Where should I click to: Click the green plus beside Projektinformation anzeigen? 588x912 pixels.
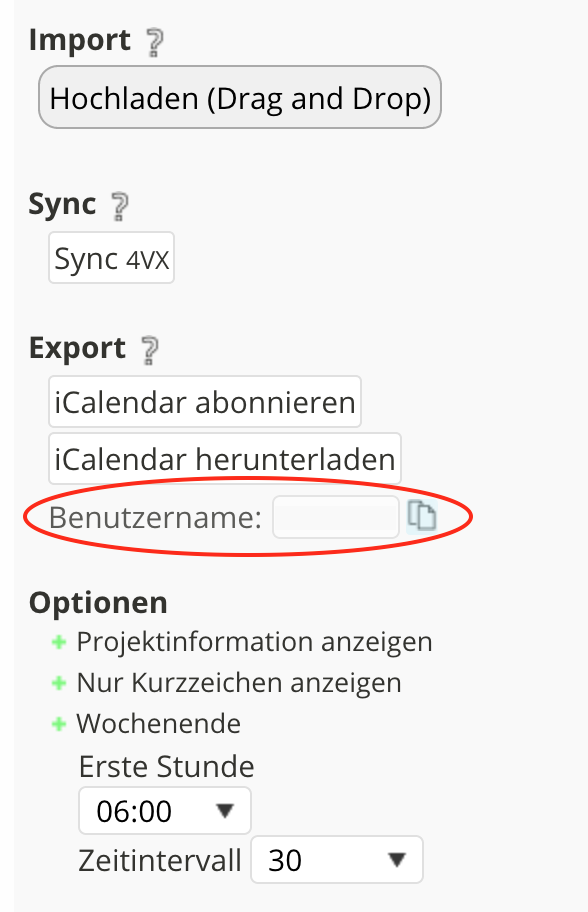[x=60, y=642]
